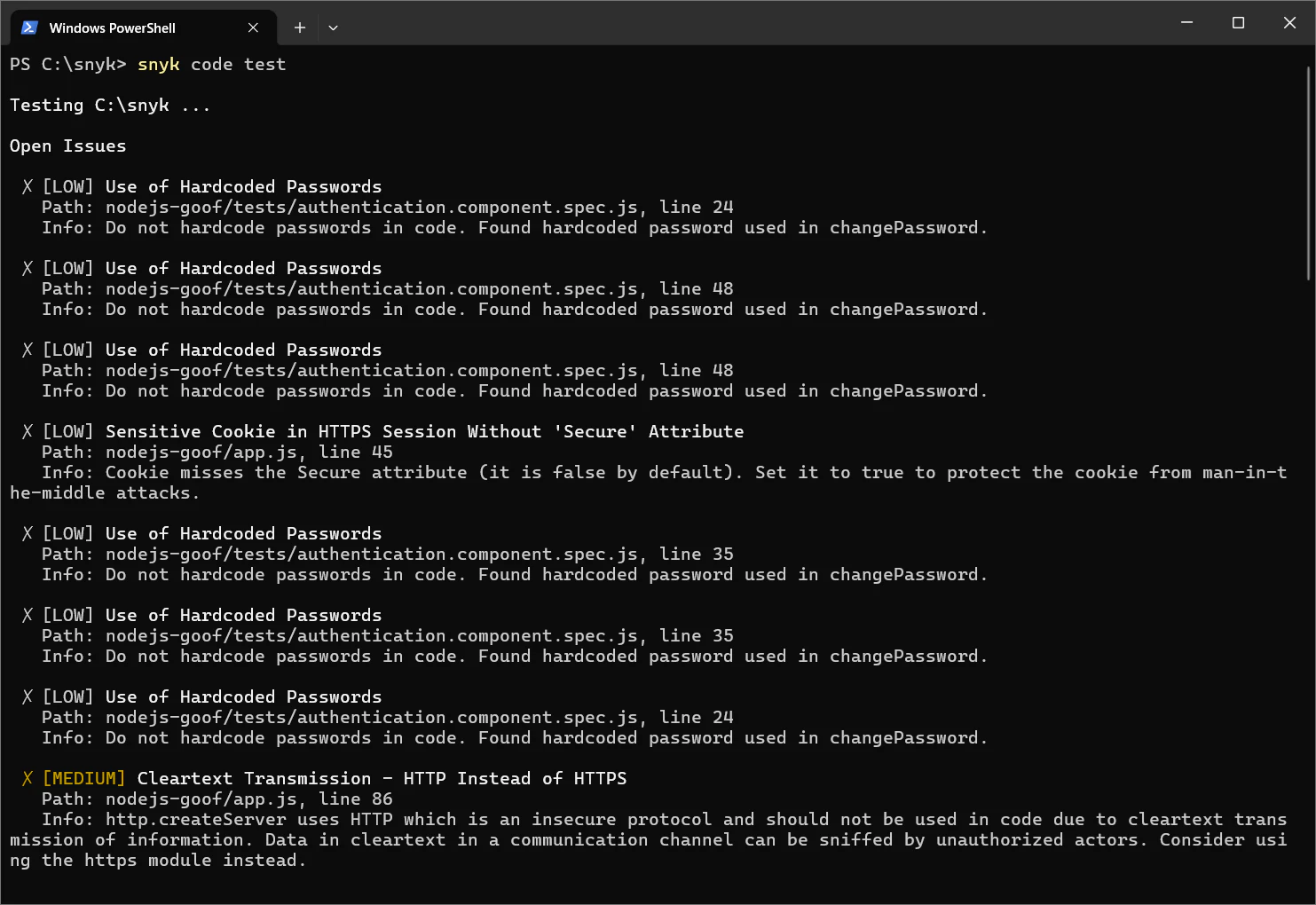Click the PowerShell icon on the tab
This screenshot has height=905, width=1316.
pos(29,28)
